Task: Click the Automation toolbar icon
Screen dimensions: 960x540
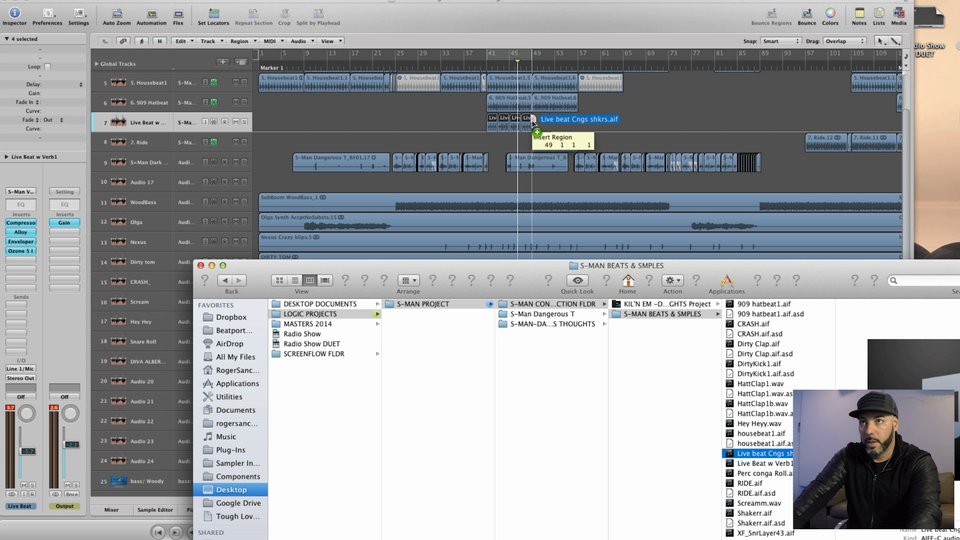Action: (x=151, y=13)
